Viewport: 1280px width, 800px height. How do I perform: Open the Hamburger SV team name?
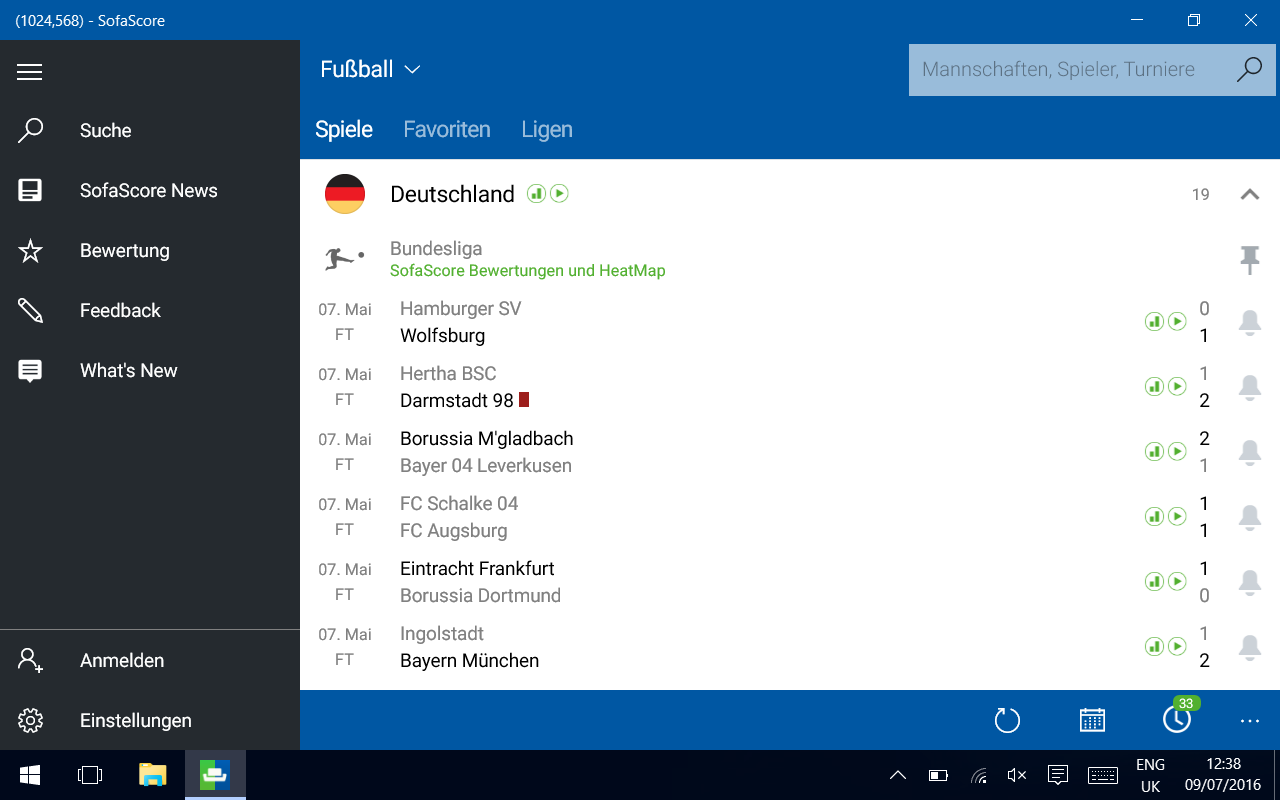pos(460,309)
